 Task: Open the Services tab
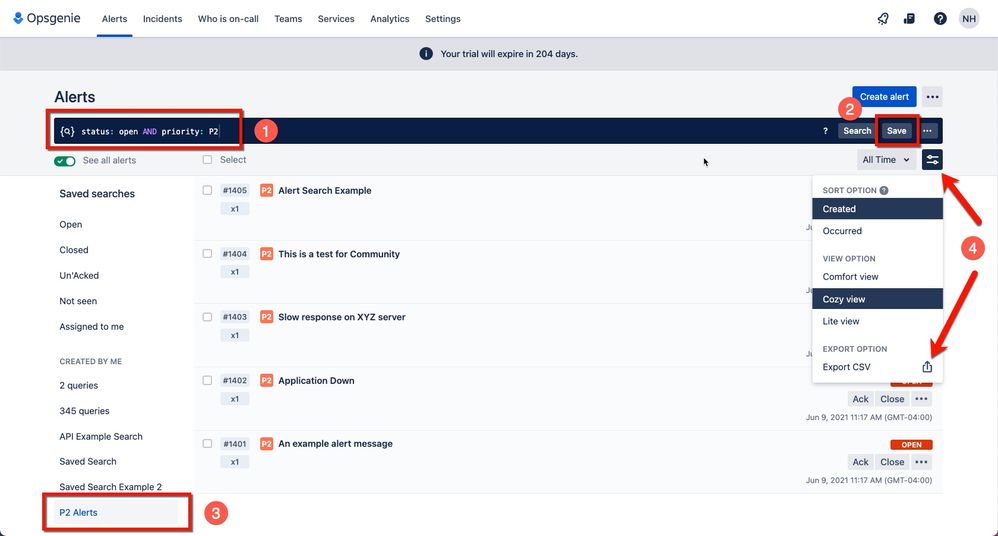336,19
